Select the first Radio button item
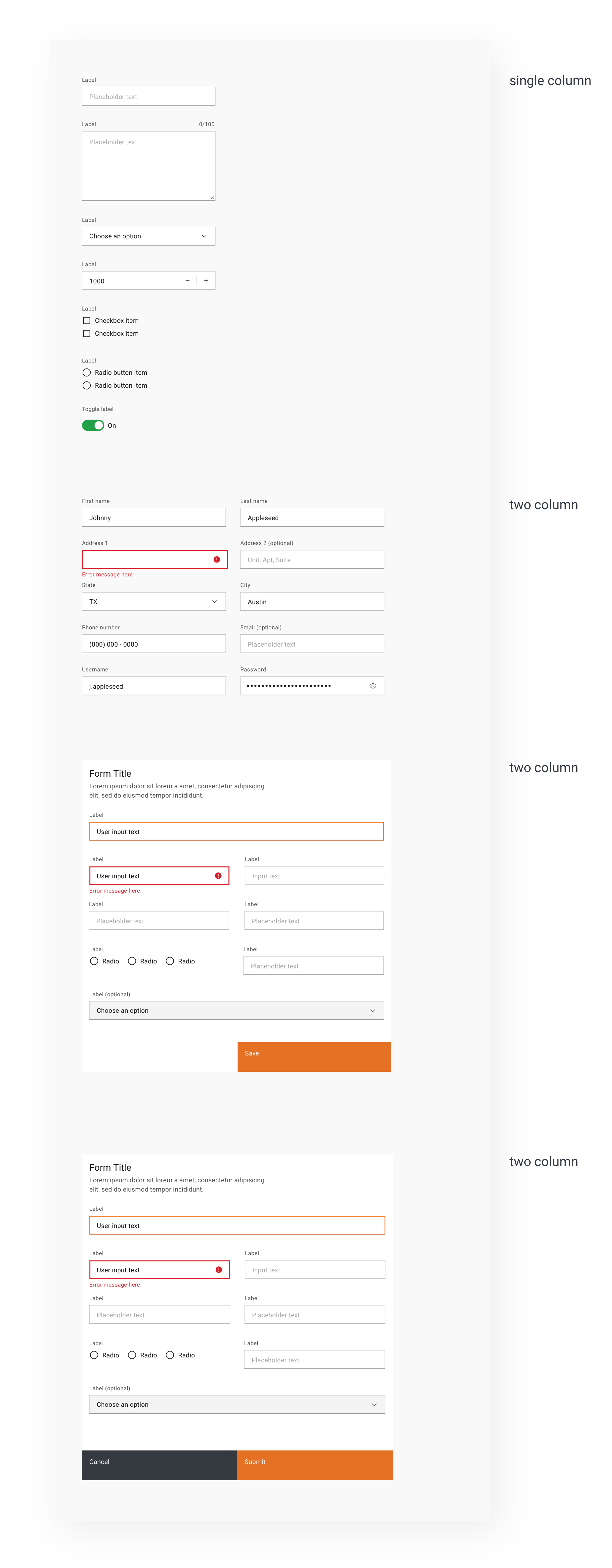This screenshot has height=1568, width=612. 86,372
